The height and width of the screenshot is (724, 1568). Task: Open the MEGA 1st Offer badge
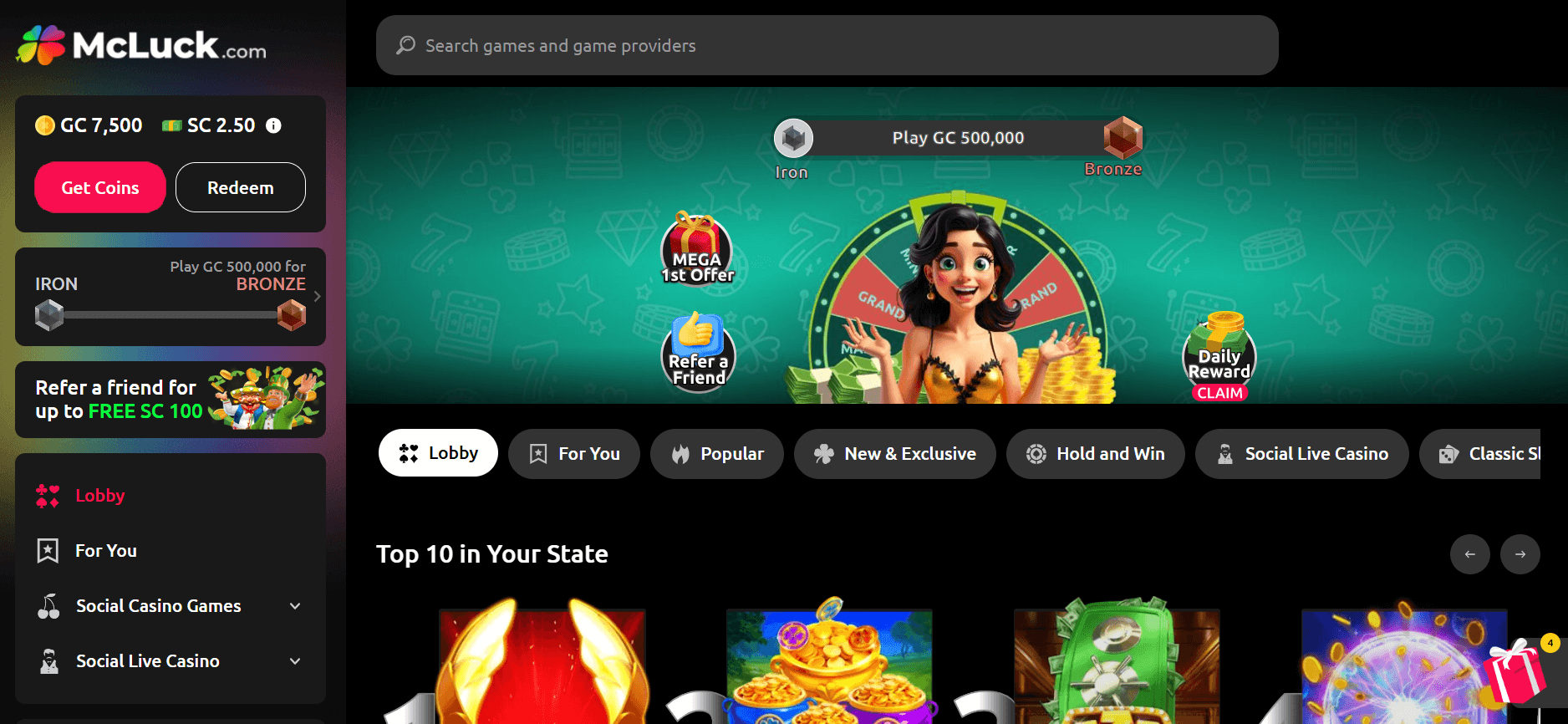[x=697, y=249]
